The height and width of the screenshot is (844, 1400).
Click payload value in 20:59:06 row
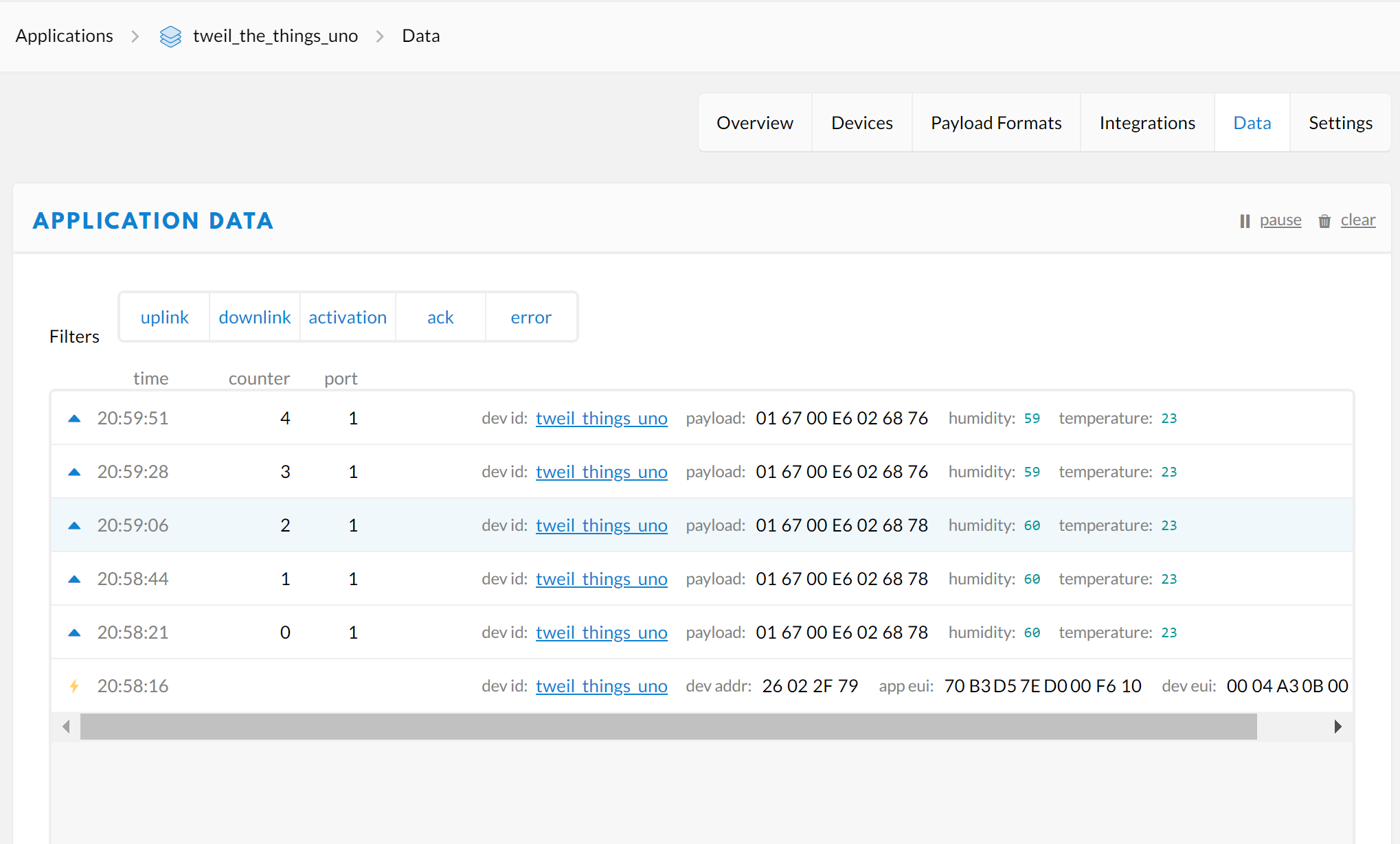click(842, 525)
